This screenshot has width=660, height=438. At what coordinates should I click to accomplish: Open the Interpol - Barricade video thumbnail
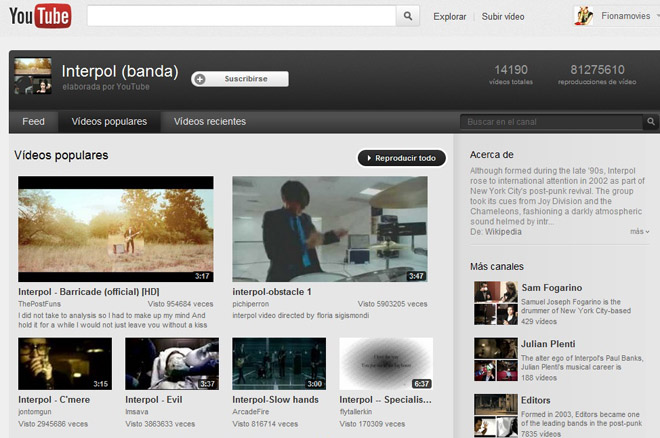pyautogui.click(x=116, y=230)
